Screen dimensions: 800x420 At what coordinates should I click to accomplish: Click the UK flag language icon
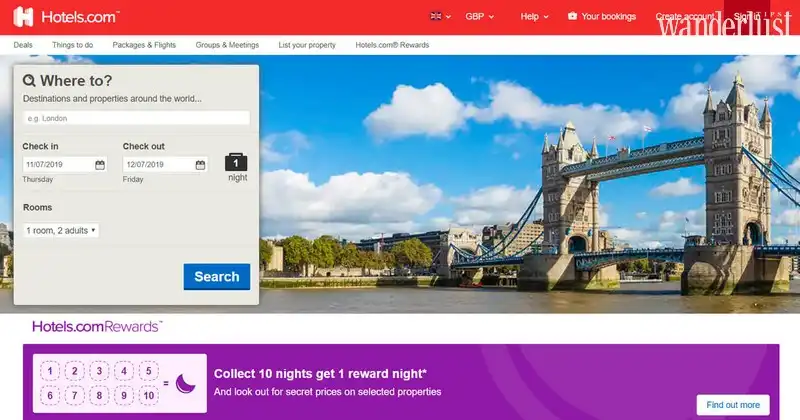pyautogui.click(x=436, y=16)
